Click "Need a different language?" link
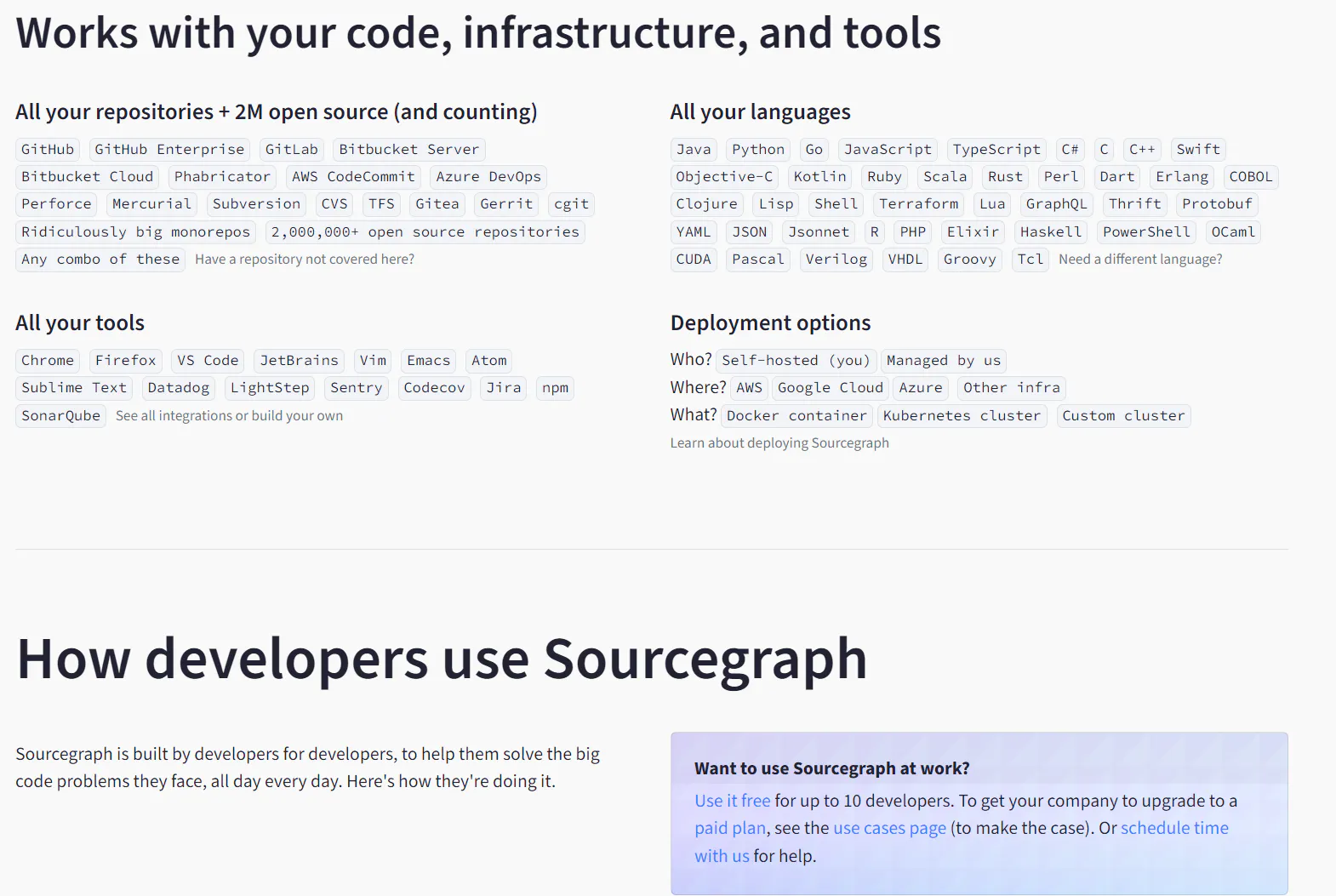1336x896 pixels. point(1140,259)
